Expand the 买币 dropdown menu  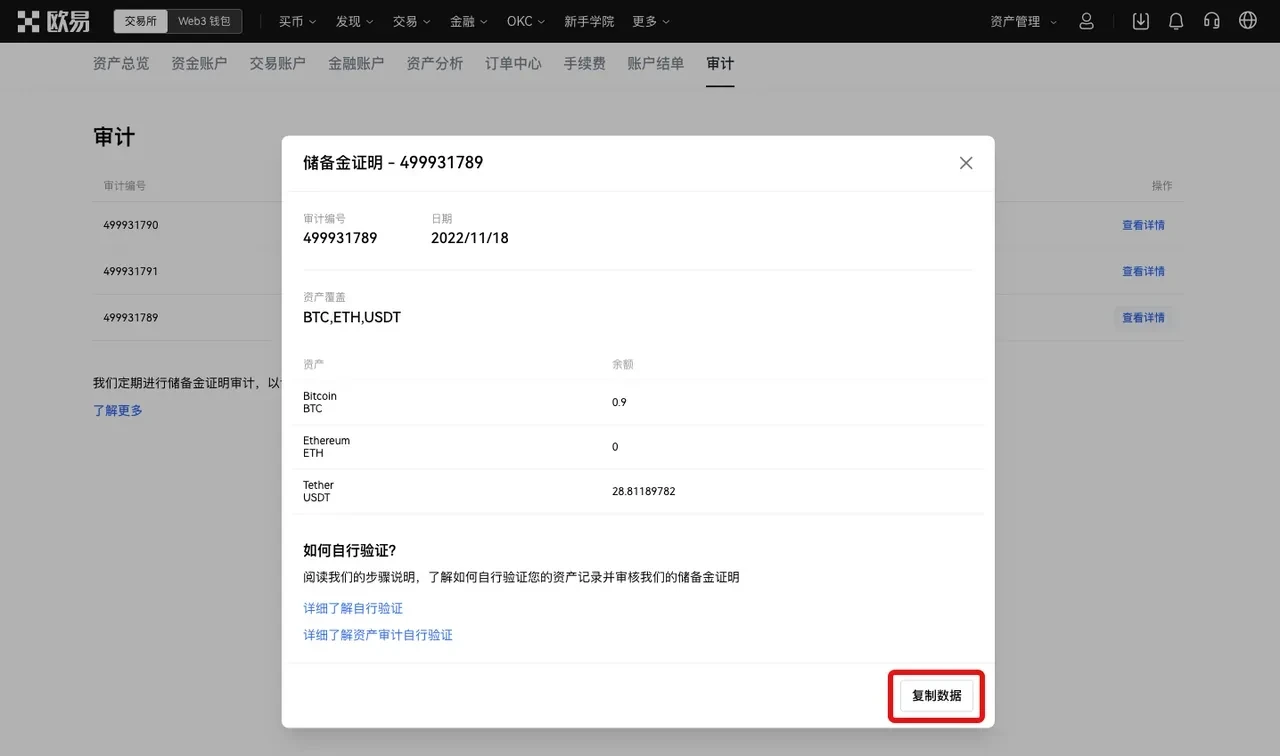297,21
